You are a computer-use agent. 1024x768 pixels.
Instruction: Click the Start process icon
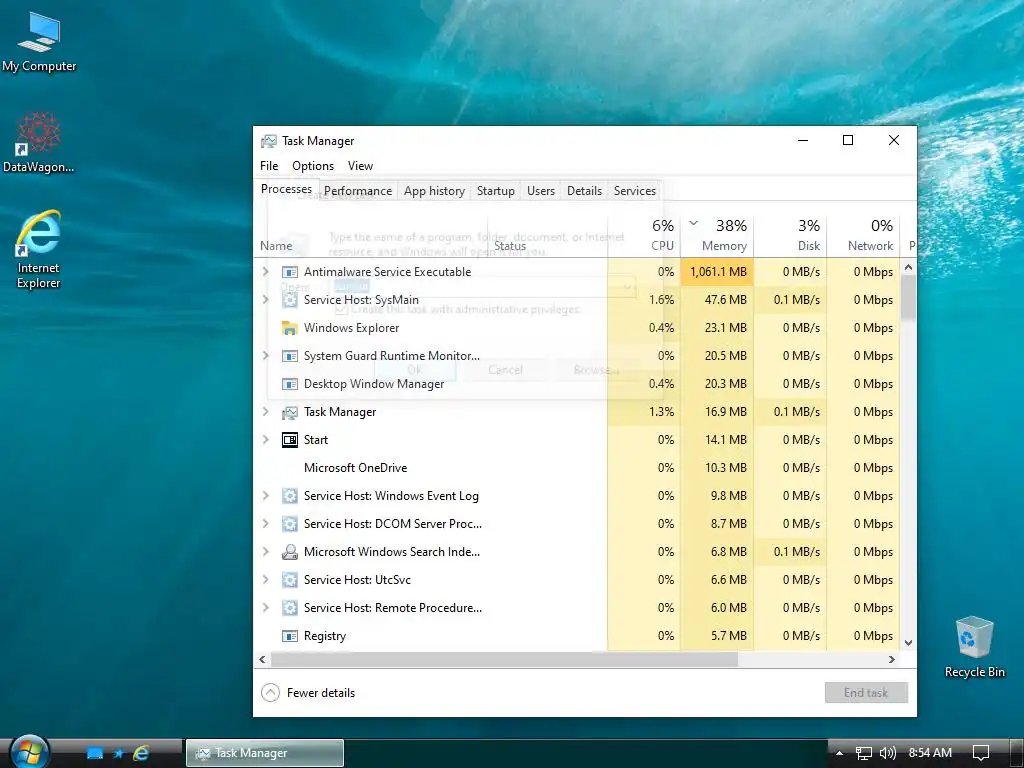[289, 440]
